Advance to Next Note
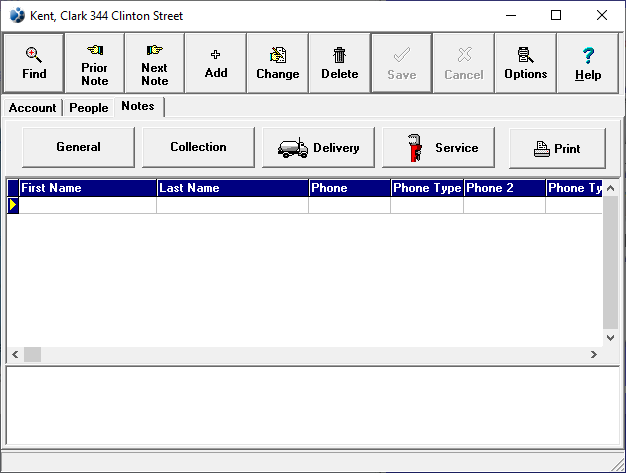The image size is (626, 473). point(155,63)
